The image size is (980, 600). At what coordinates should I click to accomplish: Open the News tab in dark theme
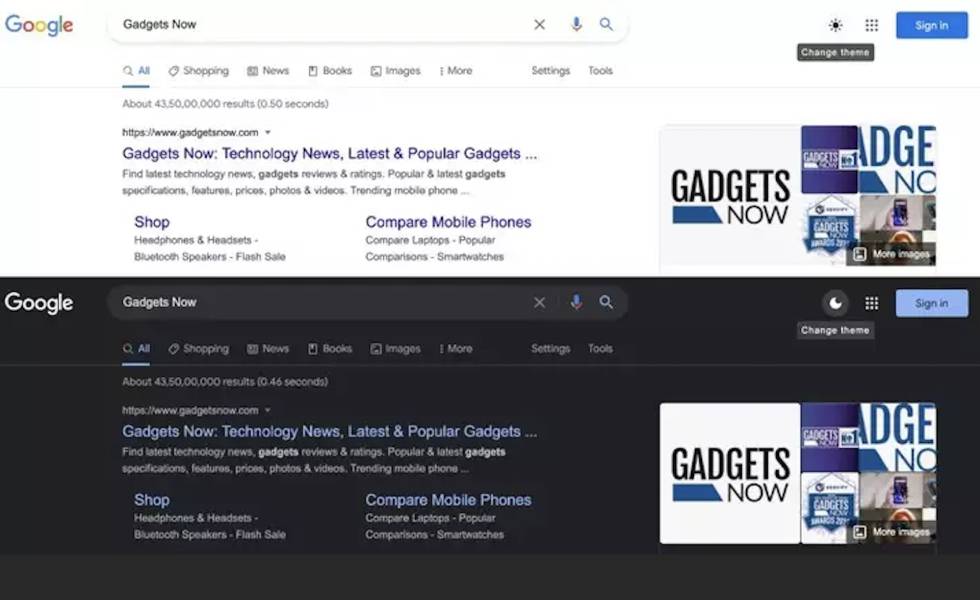click(268, 349)
